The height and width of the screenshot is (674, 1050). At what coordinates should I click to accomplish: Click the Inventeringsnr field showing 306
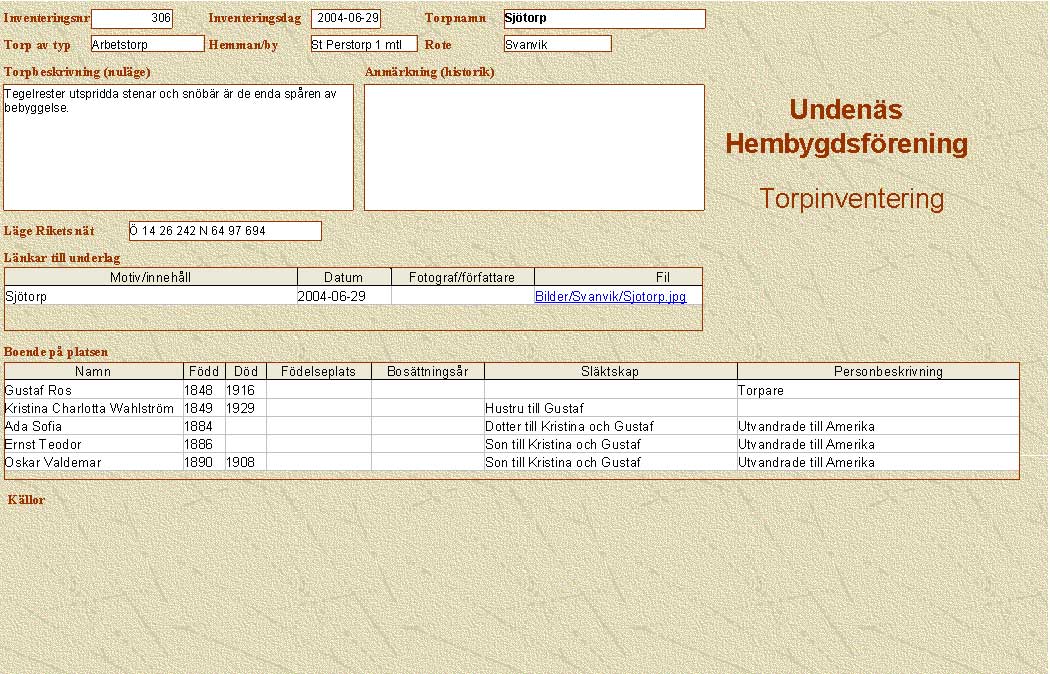(132, 19)
